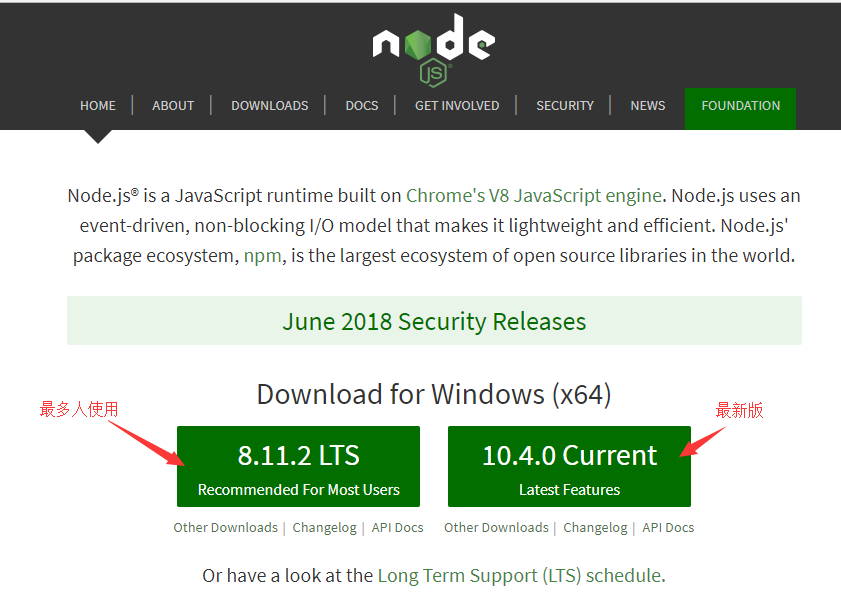Viewport: 841px width, 609px height.
Task: Open Chrome's V8 JavaScript engine link
Action: coord(533,196)
